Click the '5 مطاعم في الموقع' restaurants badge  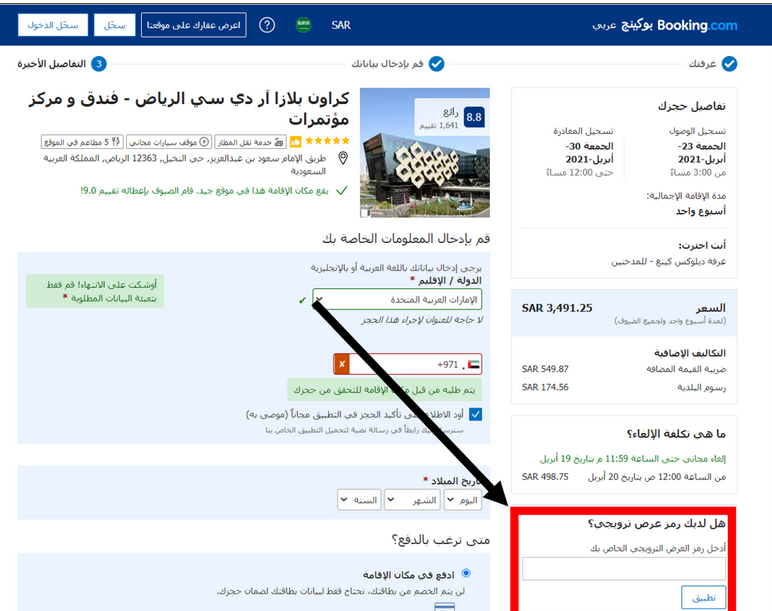pos(82,142)
